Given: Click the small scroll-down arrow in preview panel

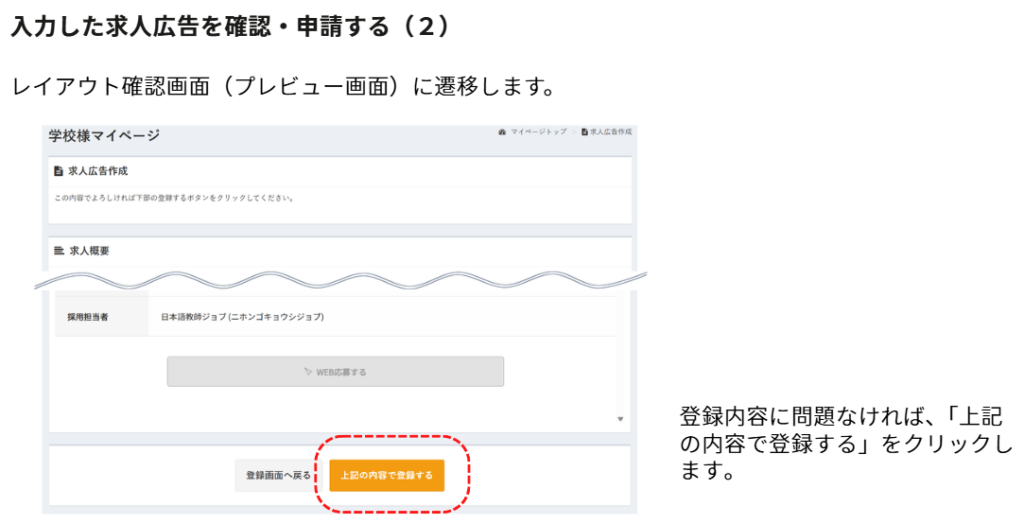Looking at the screenshot, I should tap(620, 419).
